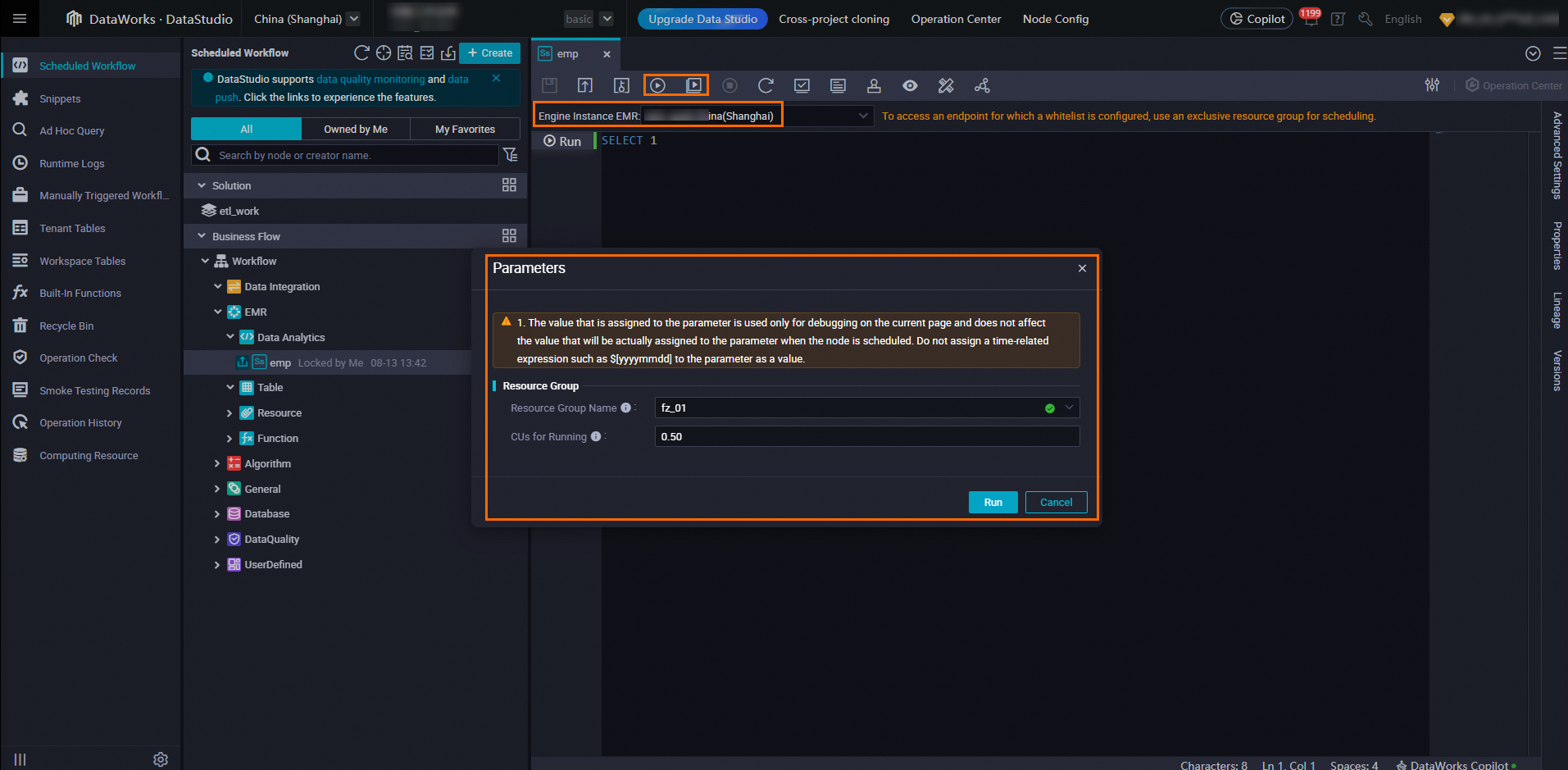The height and width of the screenshot is (770, 1568).
Task: Close the Parameters dialog
Action: pos(1082,268)
